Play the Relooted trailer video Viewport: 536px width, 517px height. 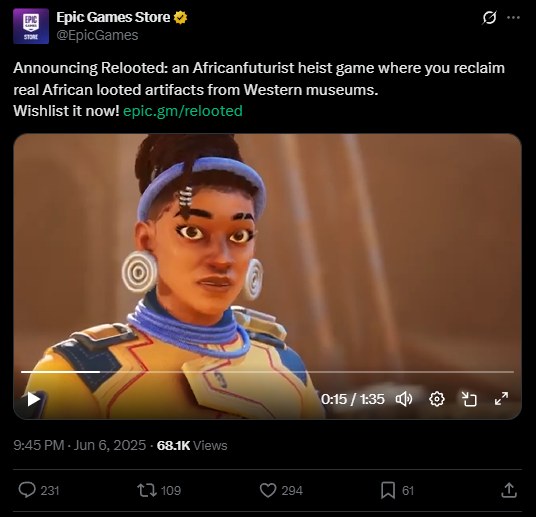click(34, 399)
